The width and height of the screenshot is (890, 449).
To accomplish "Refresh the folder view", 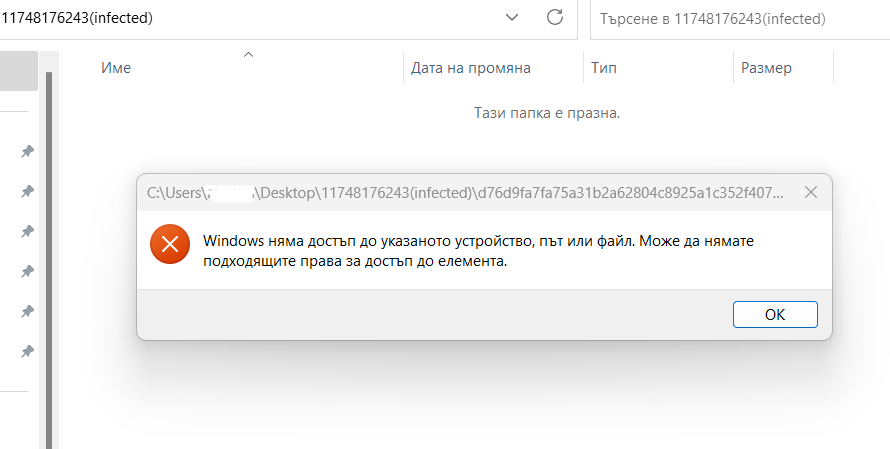I will (555, 18).
